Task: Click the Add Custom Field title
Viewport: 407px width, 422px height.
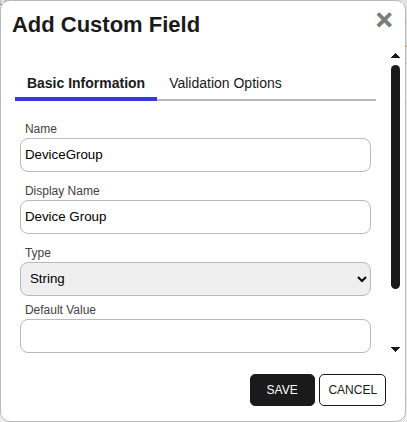Action: point(106,25)
